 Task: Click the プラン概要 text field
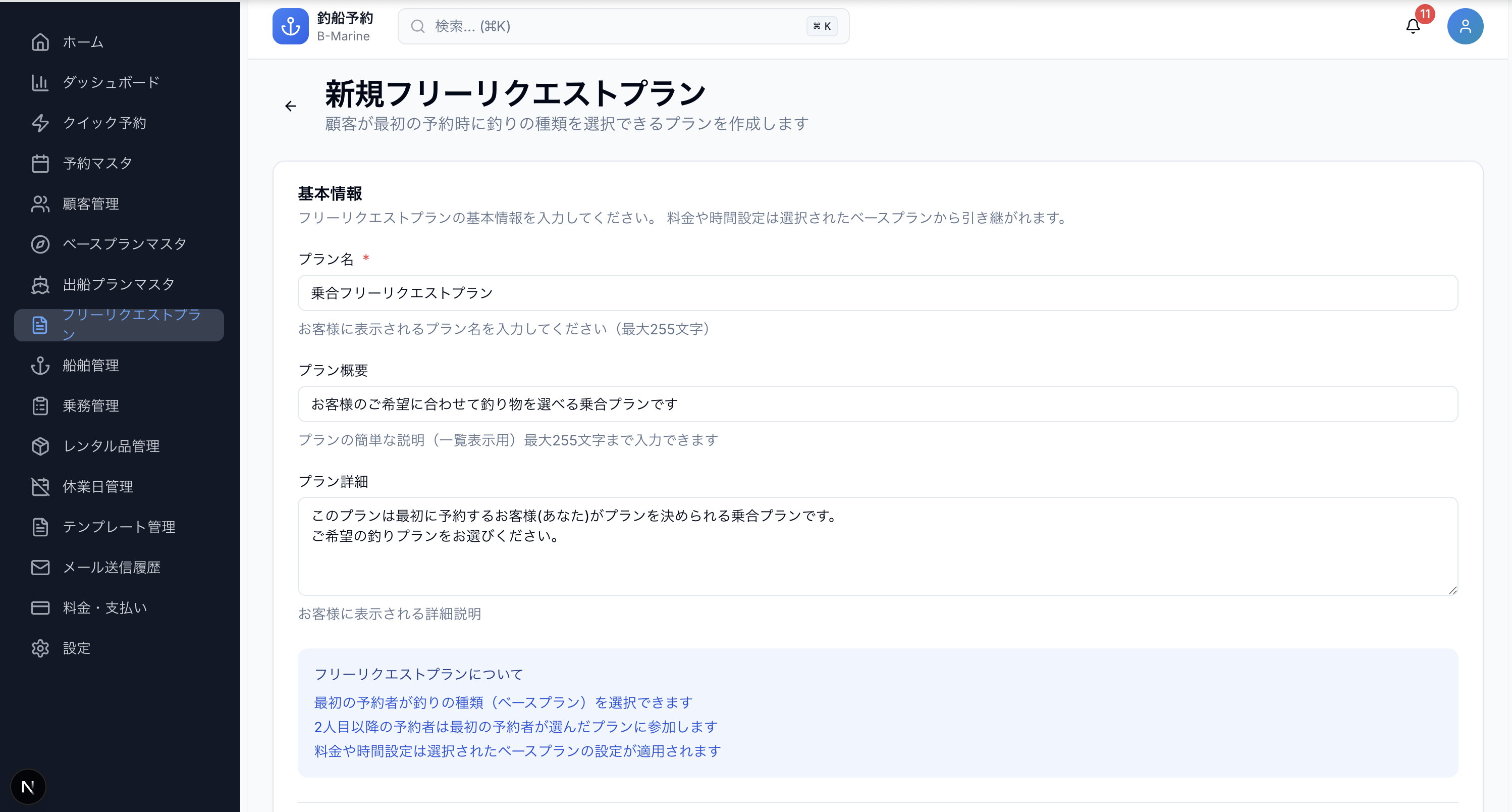coord(877,404)
